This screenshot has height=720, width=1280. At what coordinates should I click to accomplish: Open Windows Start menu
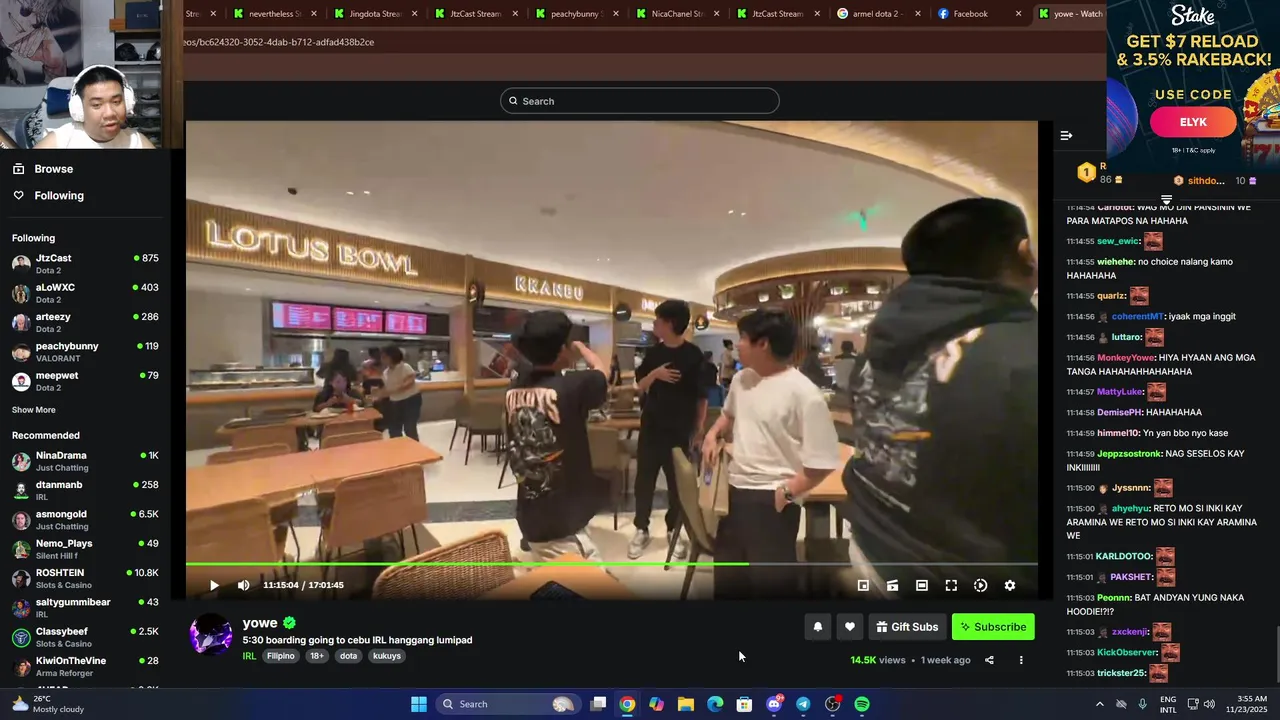tap(419, 704)
